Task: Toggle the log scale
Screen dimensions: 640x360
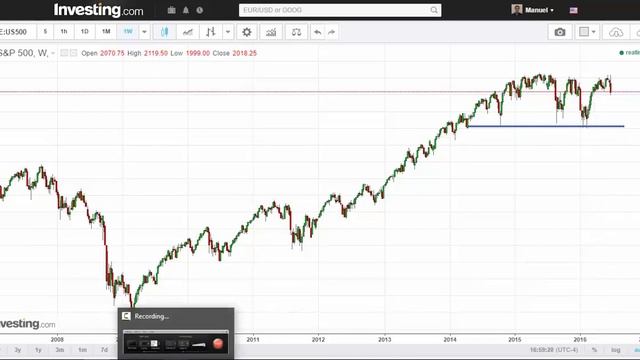Action: [x=616, y=350]
